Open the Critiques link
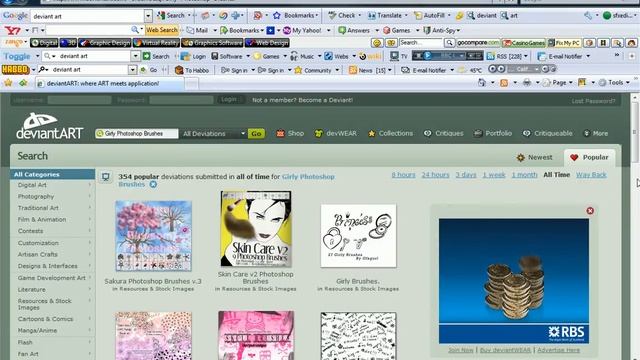This screenshot has width=640, height=360. click(x=442, y=133)
